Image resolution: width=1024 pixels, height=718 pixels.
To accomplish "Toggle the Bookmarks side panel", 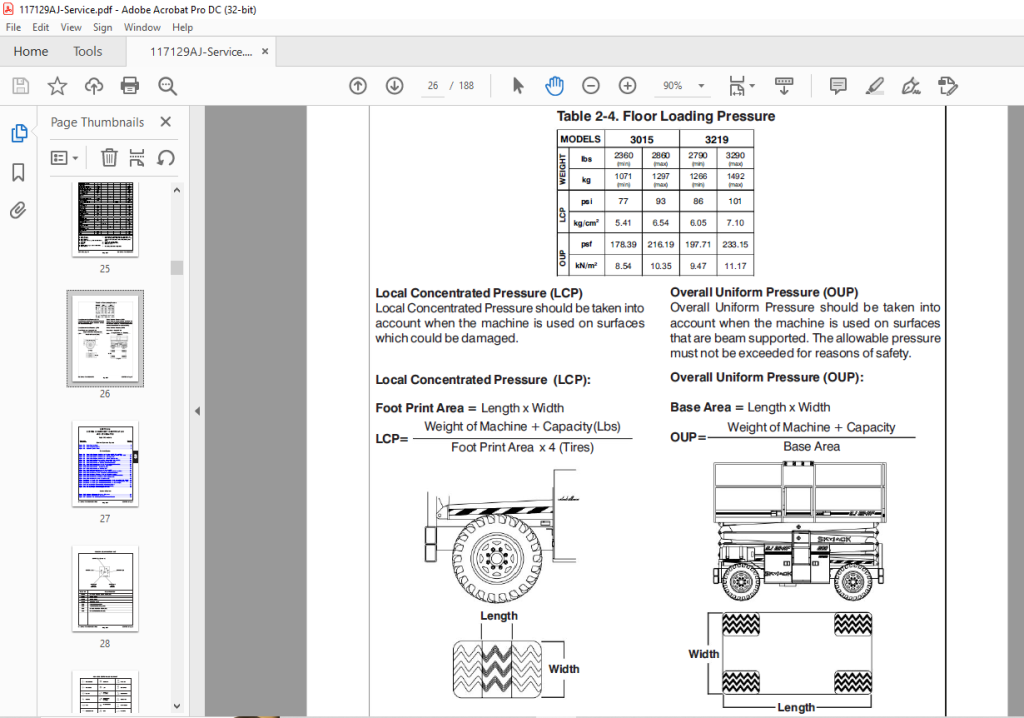I will click(18, 172).
